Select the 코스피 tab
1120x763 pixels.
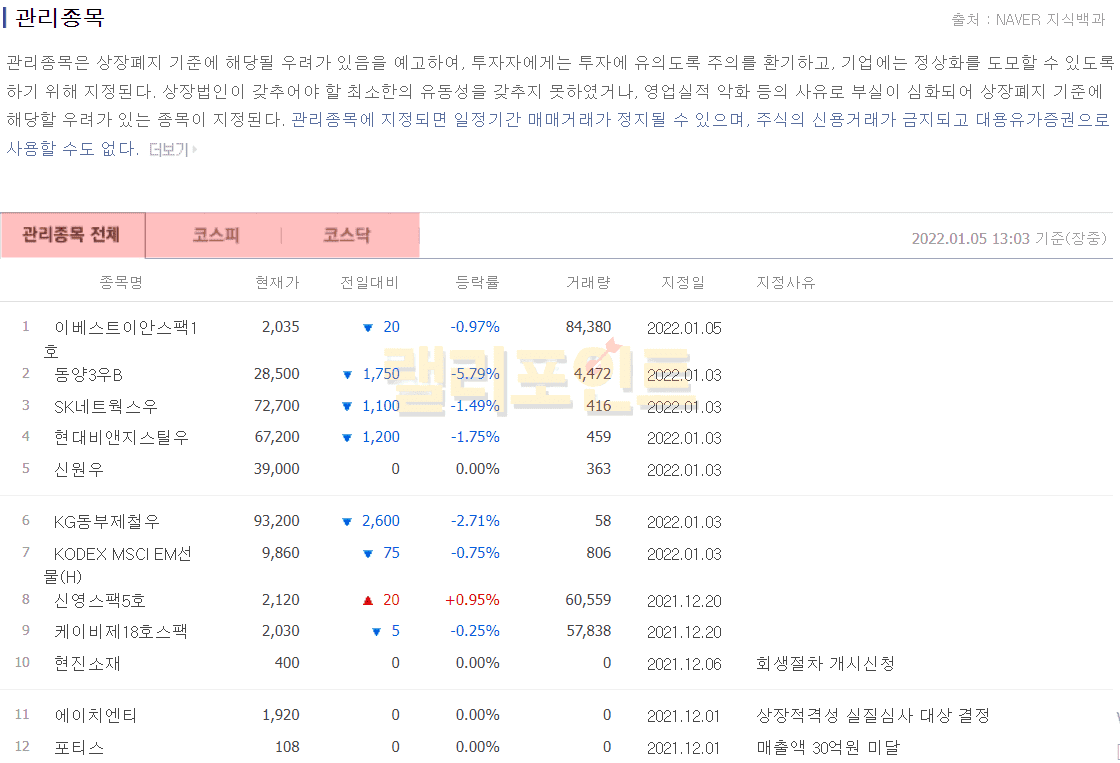[x=216, y=236]
